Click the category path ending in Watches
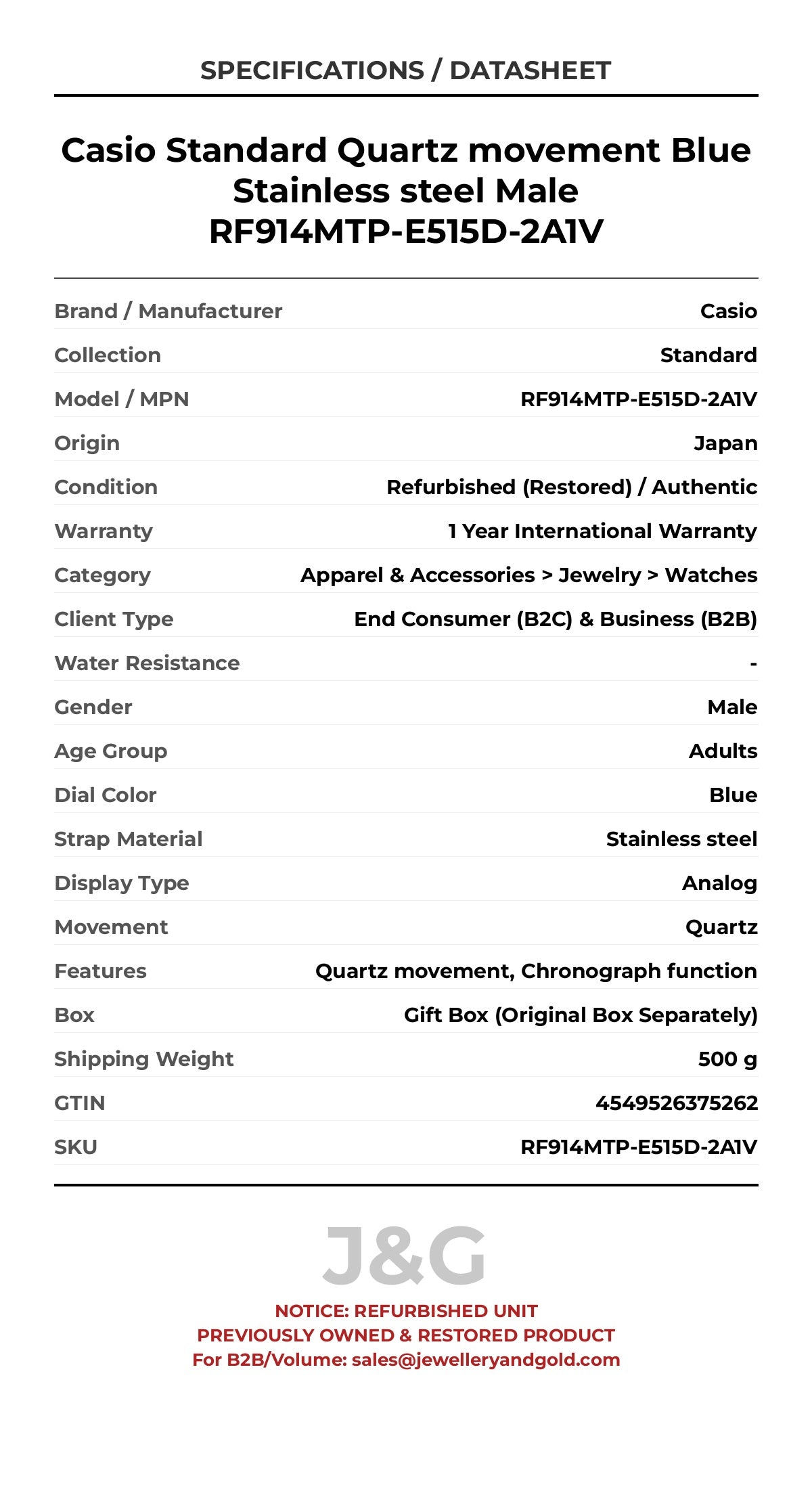 click(x=528, y=575)
